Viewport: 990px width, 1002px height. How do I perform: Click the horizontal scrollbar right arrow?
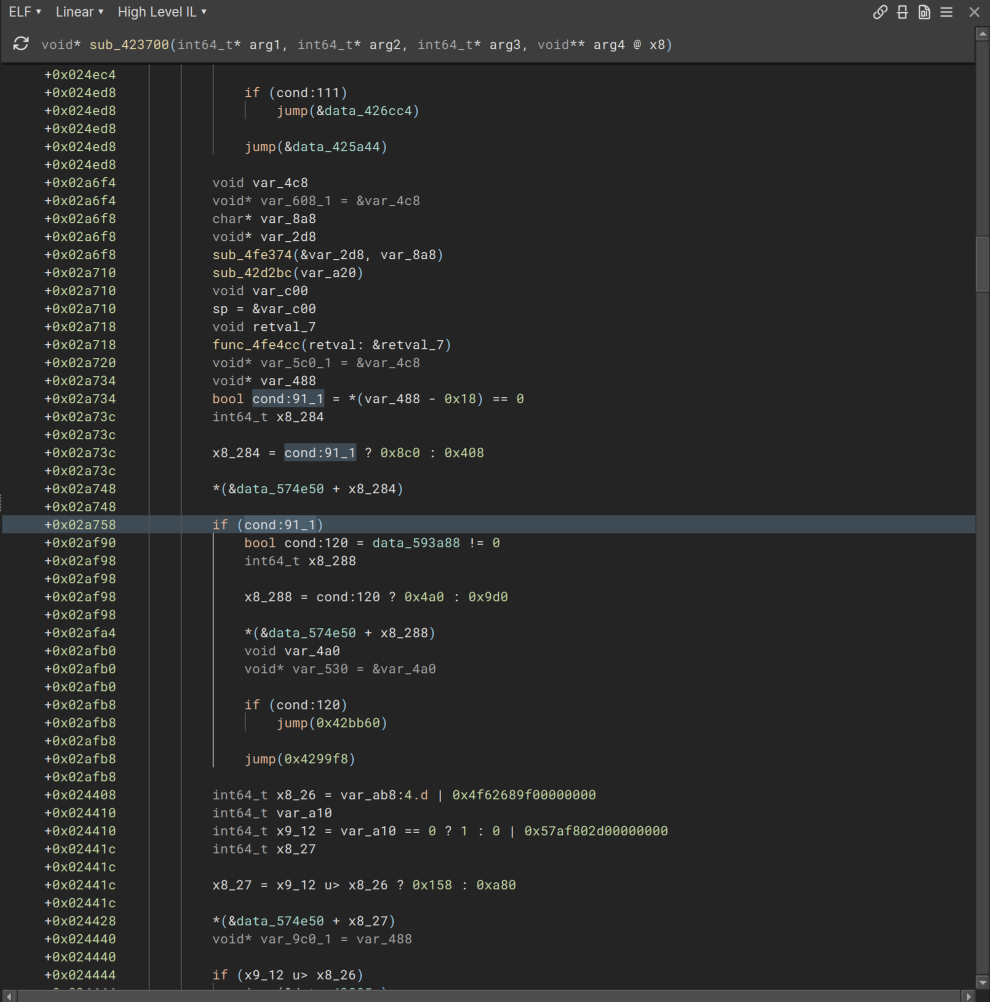pos(967,996)
